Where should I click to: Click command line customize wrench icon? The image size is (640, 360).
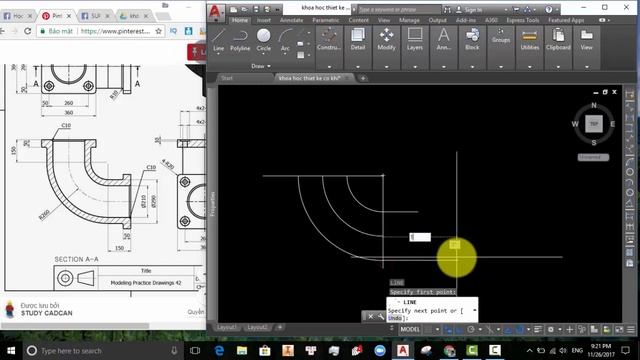[x=381, y=316]
